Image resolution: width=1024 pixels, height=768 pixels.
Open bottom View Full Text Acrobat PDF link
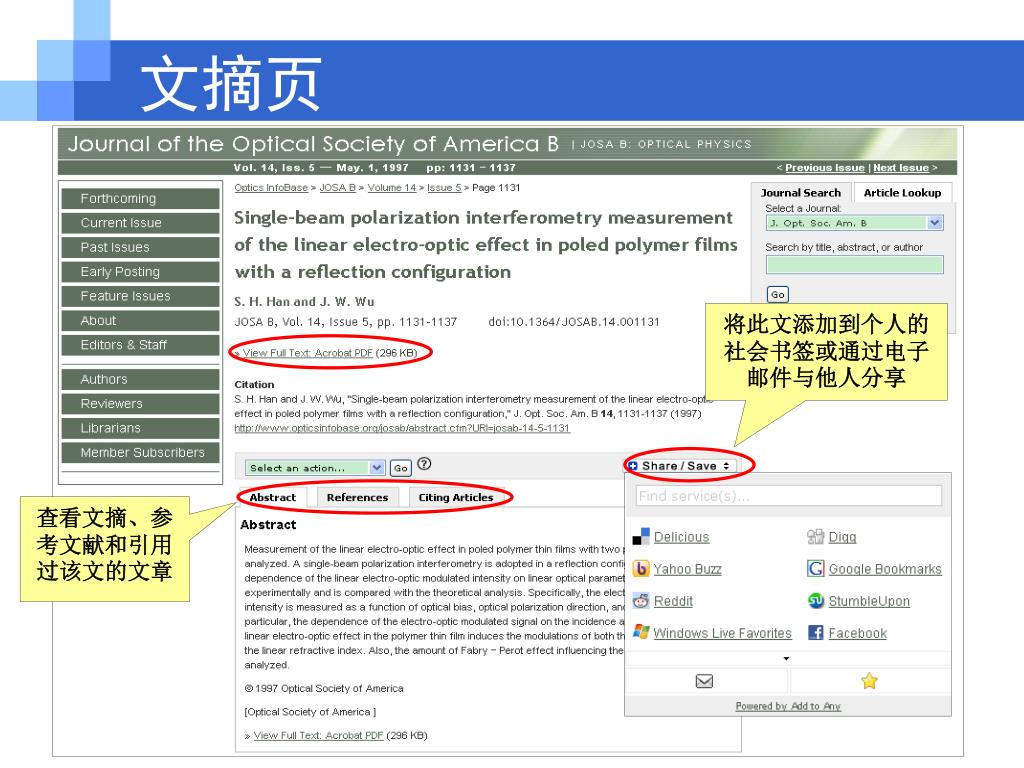pos(318,735)
